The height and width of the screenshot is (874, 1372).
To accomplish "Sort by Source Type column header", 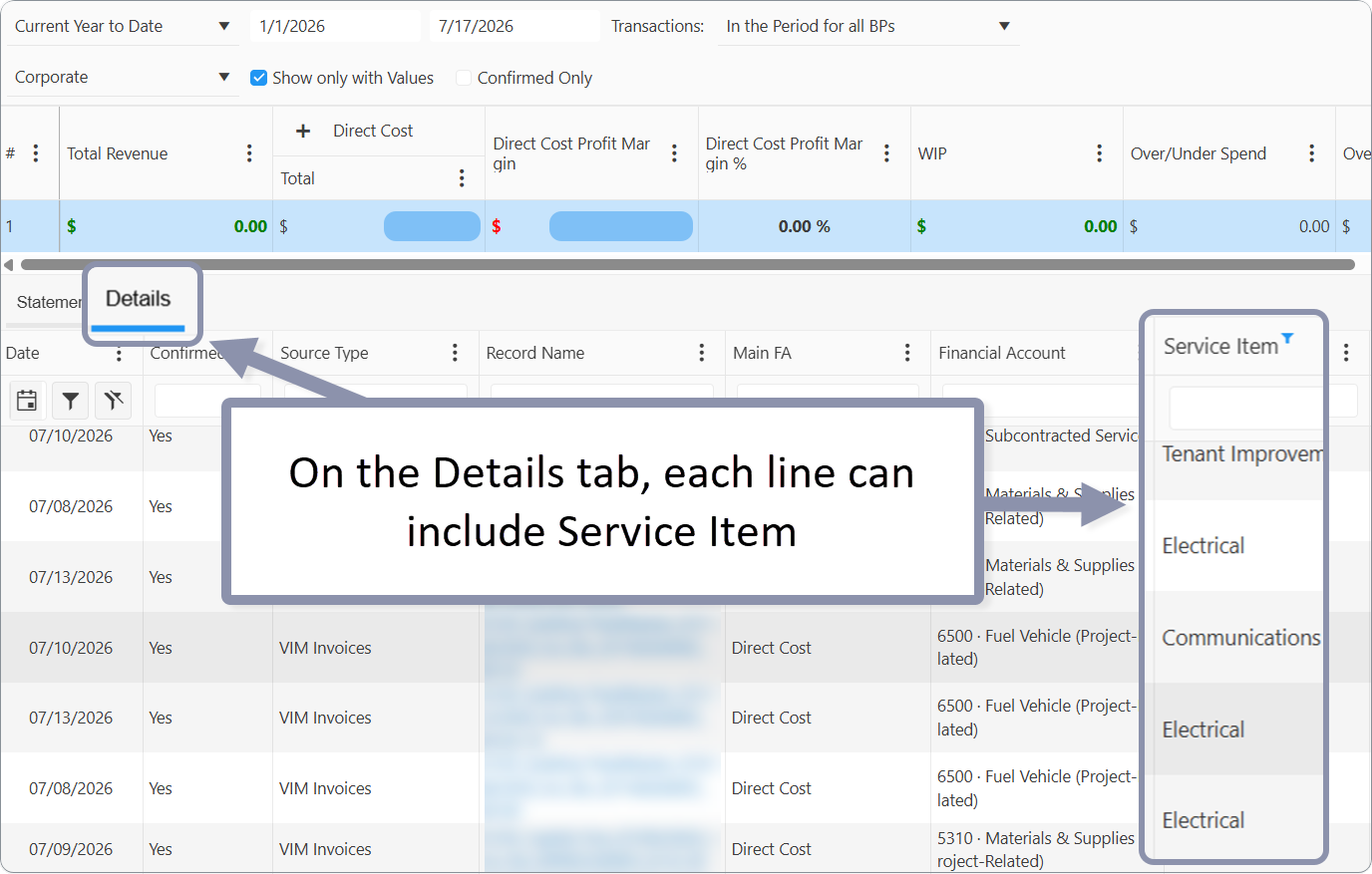I will coord(324,353).
